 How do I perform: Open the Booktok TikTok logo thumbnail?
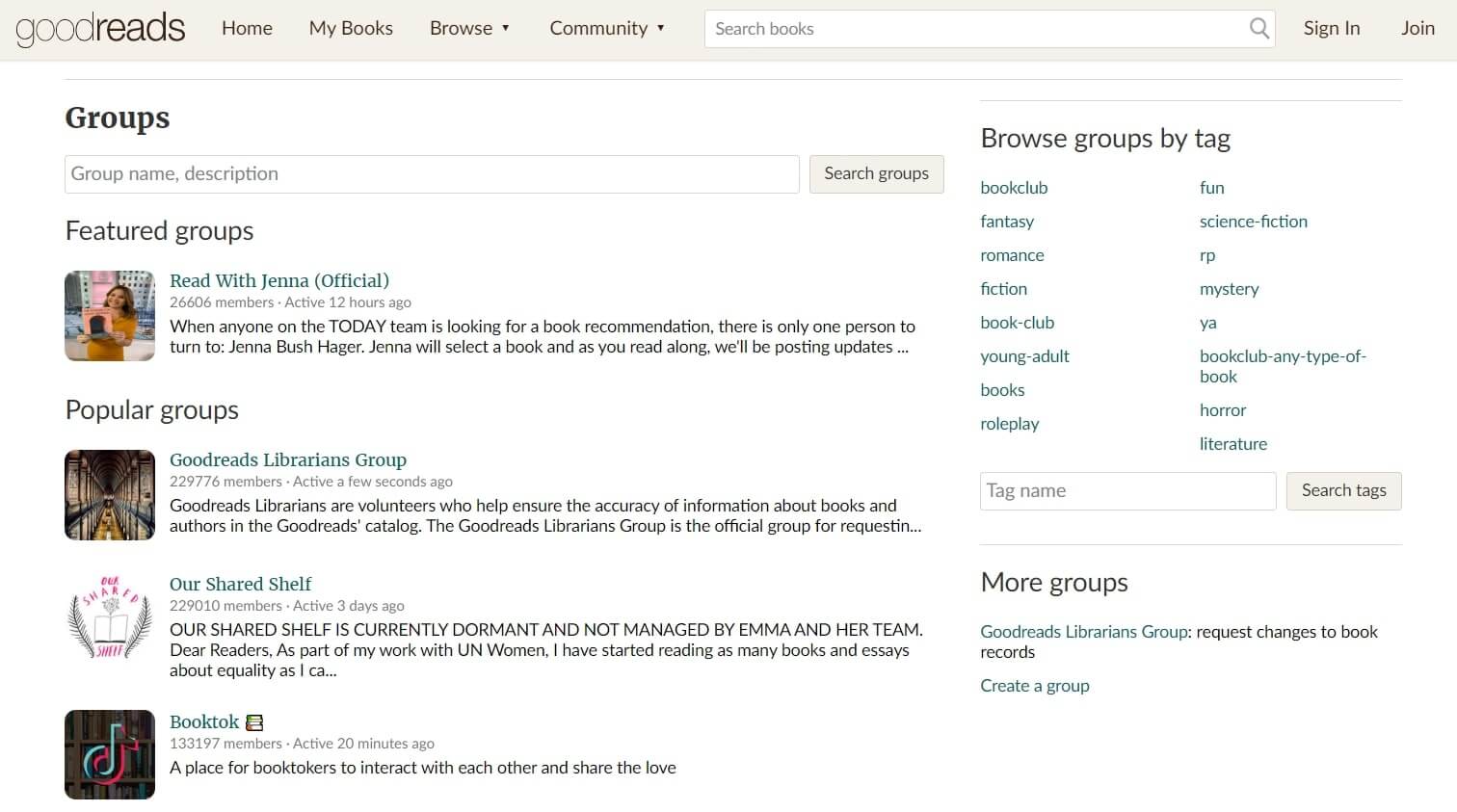coord(110,755)
